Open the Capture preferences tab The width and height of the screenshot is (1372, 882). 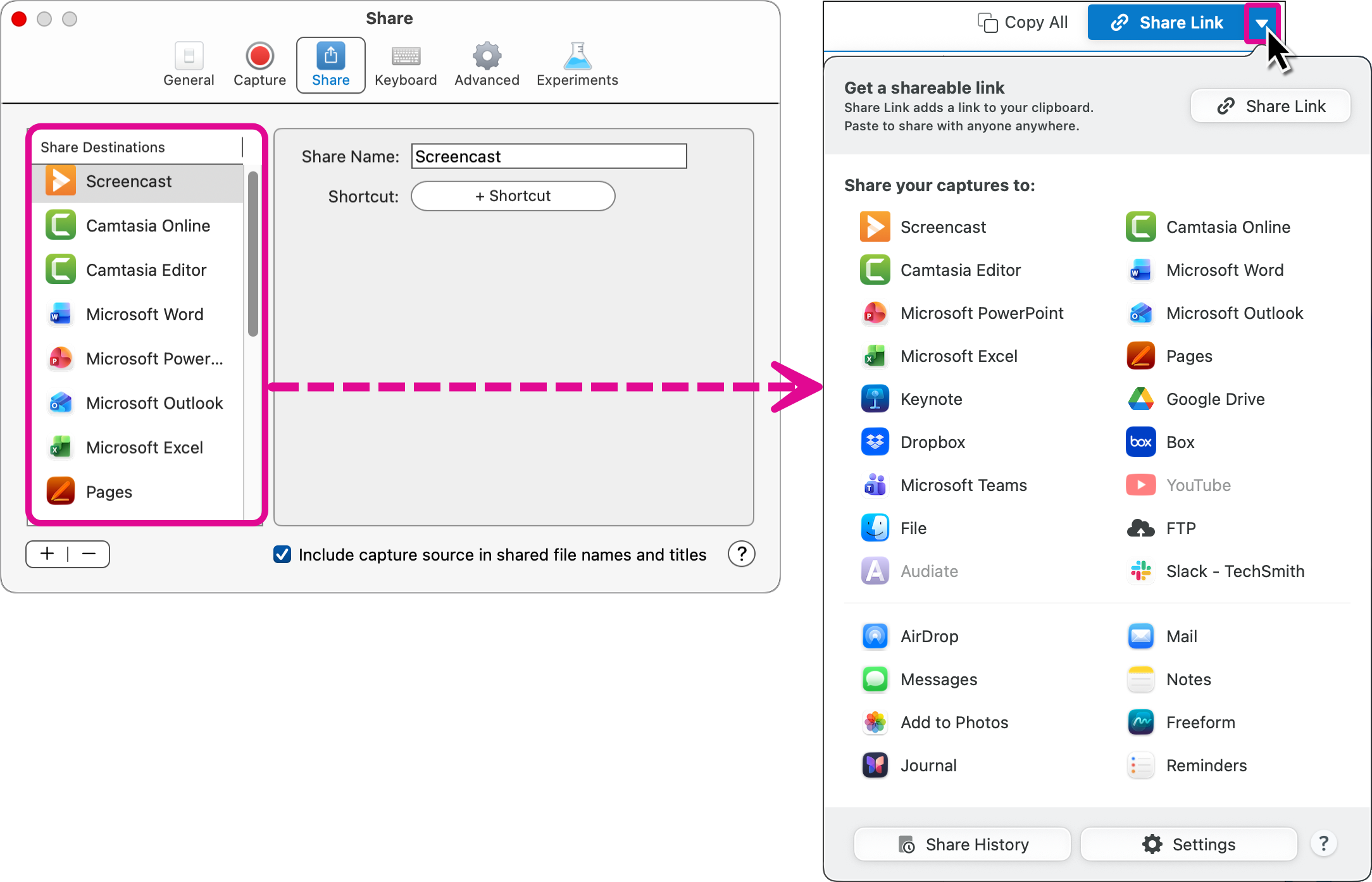pyautogui.click(x=259, y=65)
